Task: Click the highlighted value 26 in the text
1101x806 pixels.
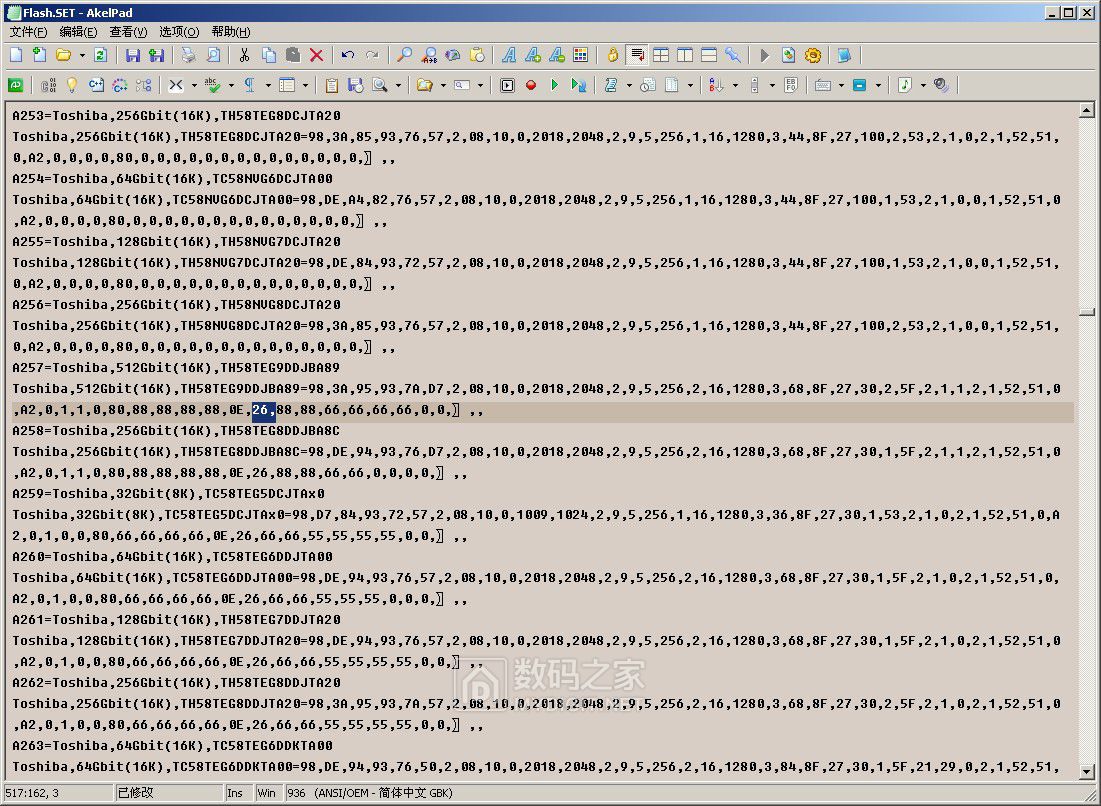Action: [263, 410]
